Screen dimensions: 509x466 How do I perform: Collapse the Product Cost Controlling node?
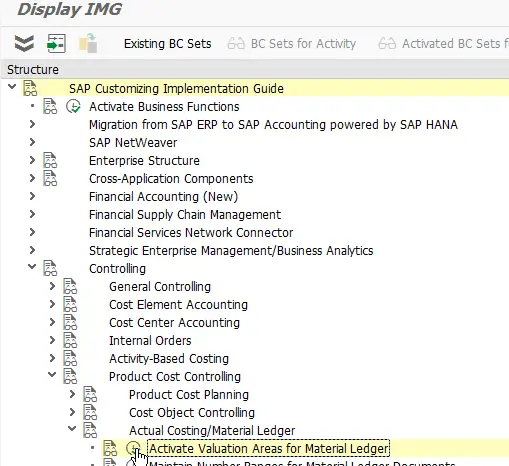pyautogui.click(x=52, y=374)
